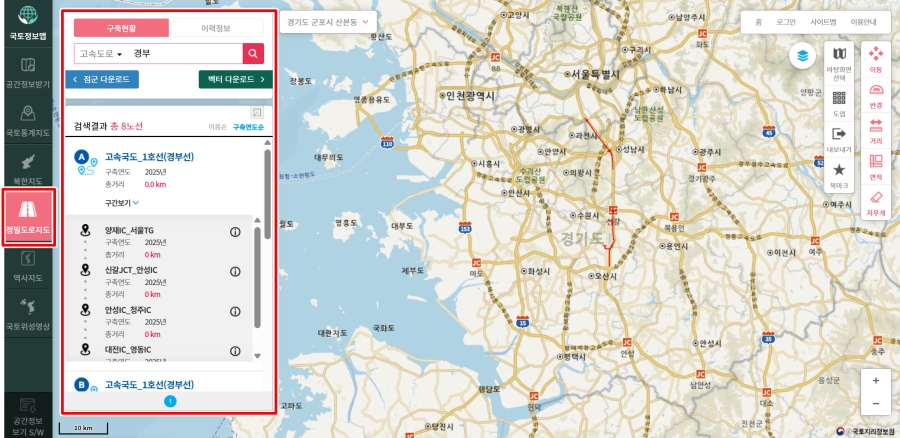The image size is (900, 438).
Task: Click the 내보내기 export tool
Action: point(839,141)
